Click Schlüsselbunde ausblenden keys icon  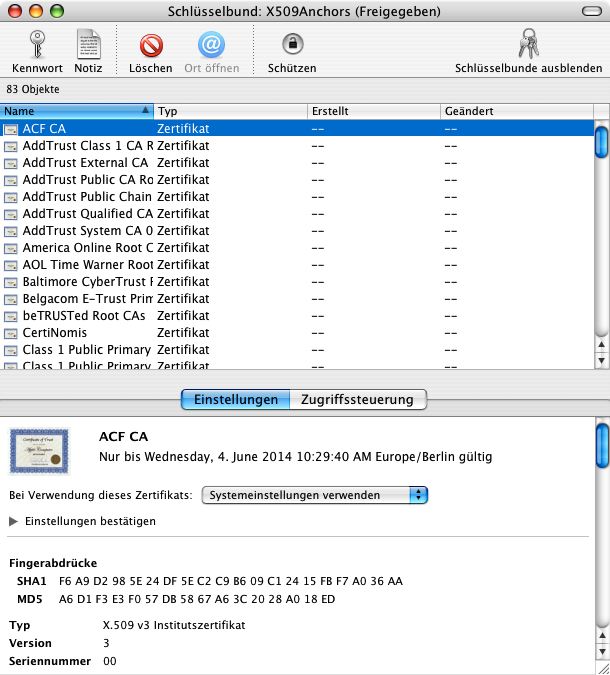(528, 44)
